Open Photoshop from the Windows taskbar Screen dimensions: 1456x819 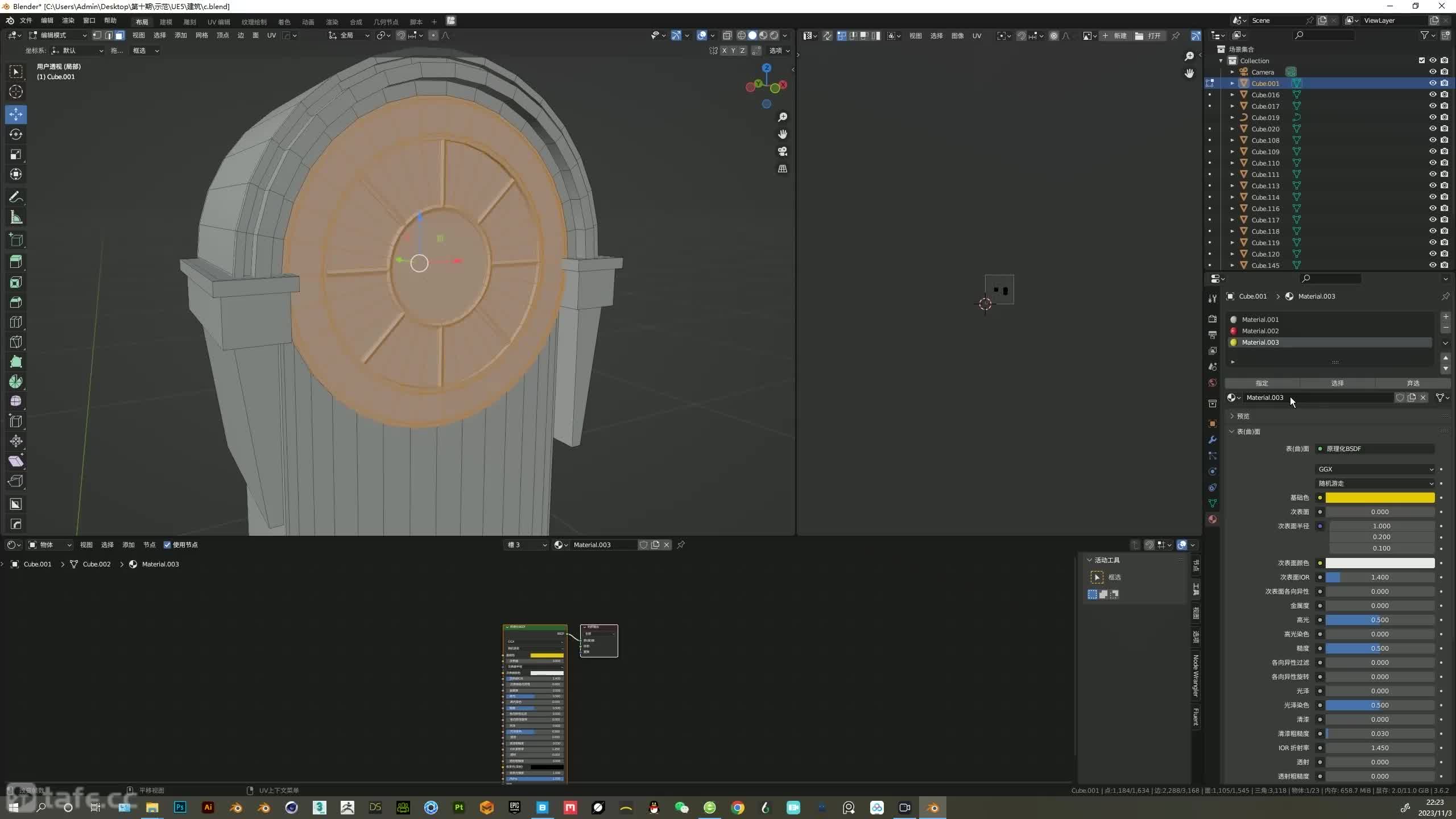[180, 807]
